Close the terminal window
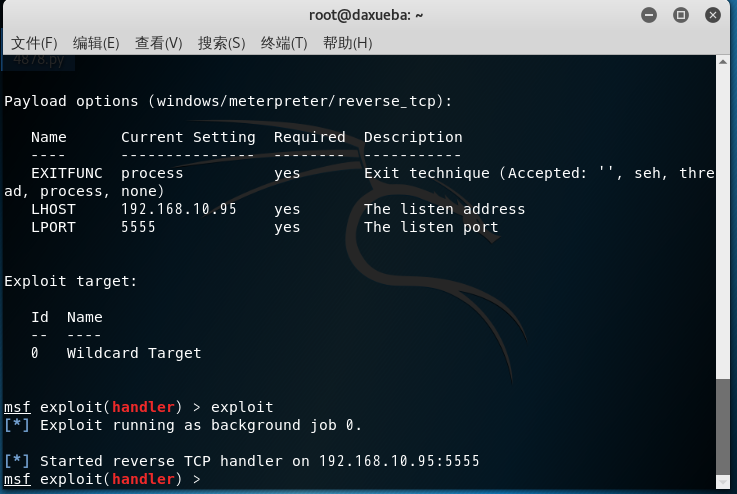 pyautogui.click(x=713, y=16)
